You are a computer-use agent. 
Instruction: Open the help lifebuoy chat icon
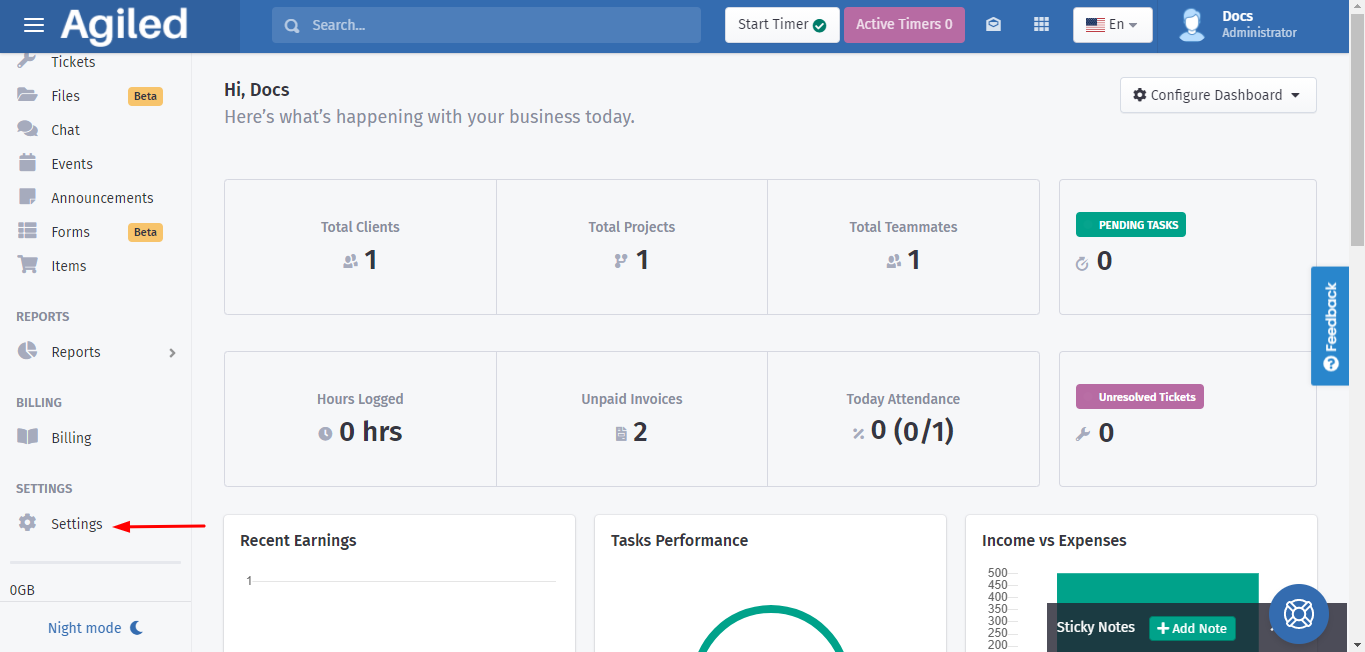tap(1298, 613)
